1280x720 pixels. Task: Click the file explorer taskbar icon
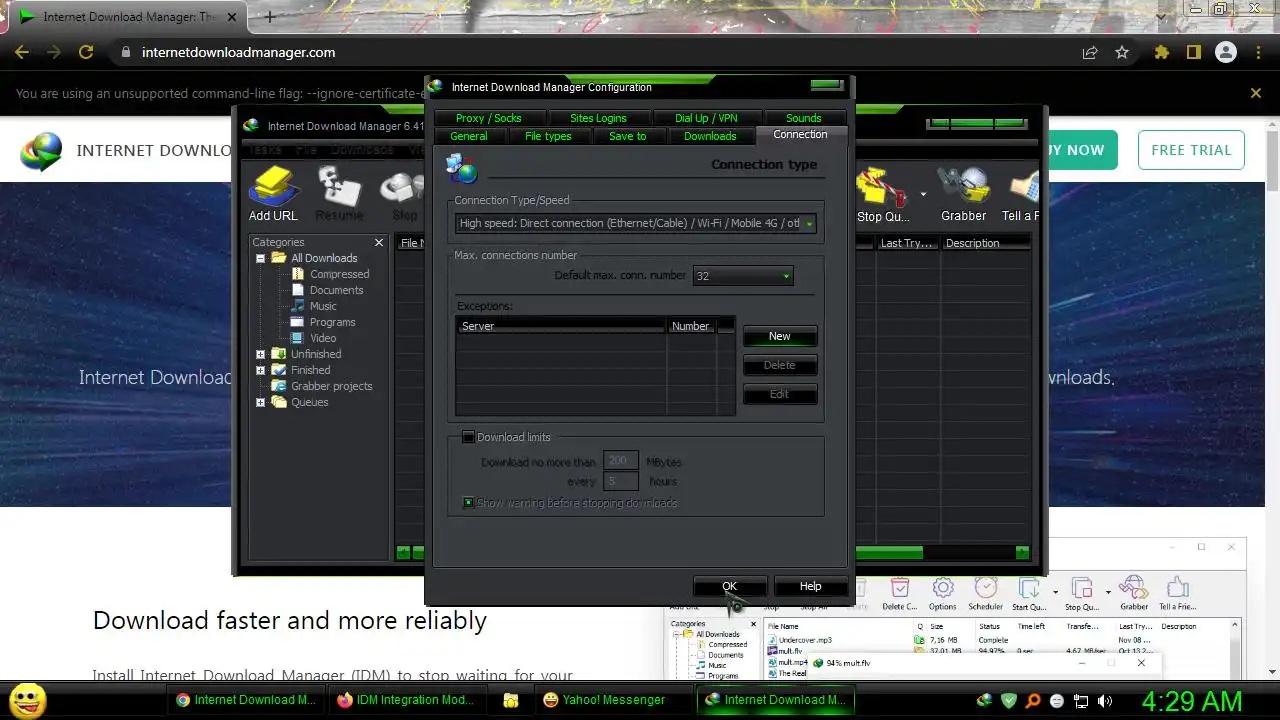[511, 700]
